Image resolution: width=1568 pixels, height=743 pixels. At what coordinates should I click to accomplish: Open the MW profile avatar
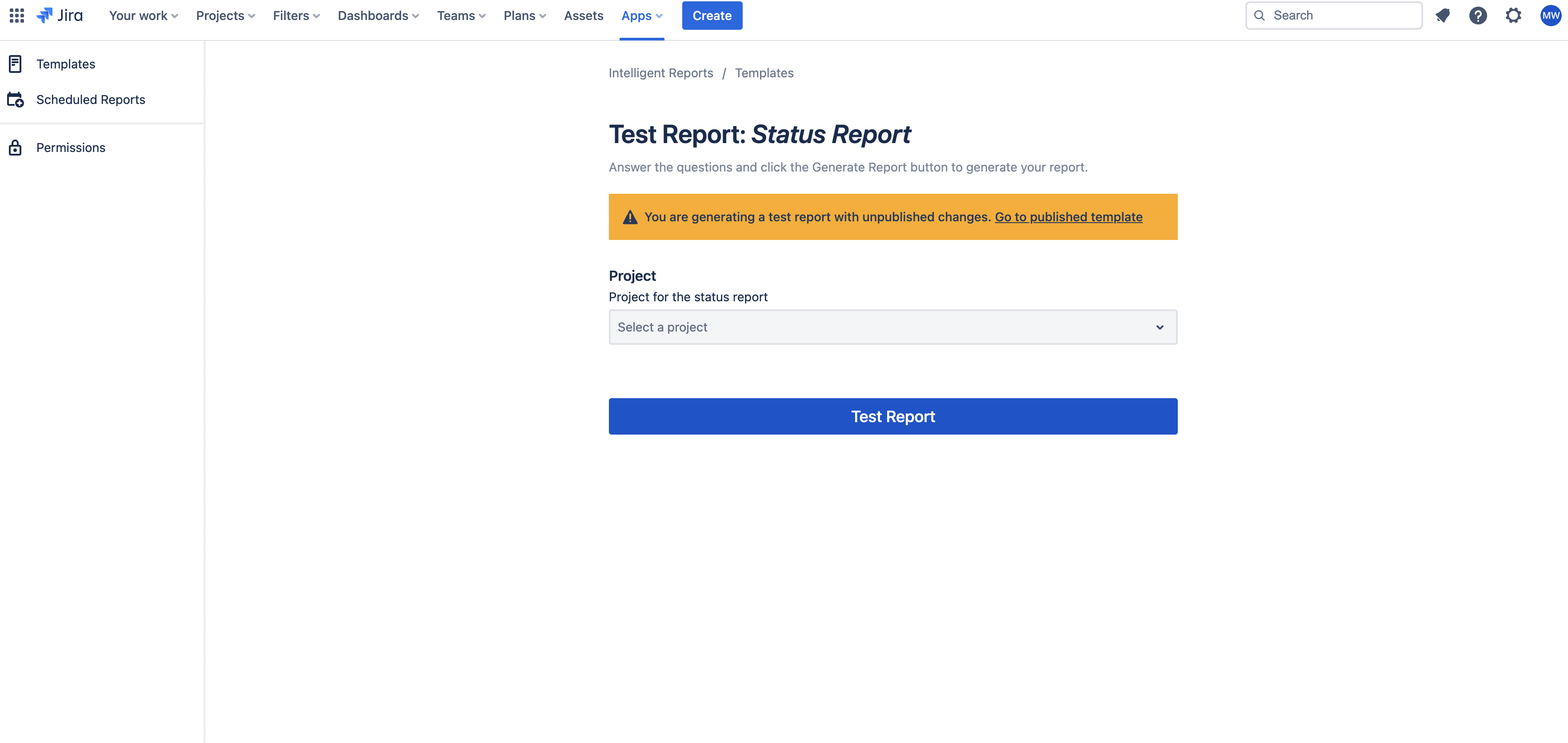1550,15
